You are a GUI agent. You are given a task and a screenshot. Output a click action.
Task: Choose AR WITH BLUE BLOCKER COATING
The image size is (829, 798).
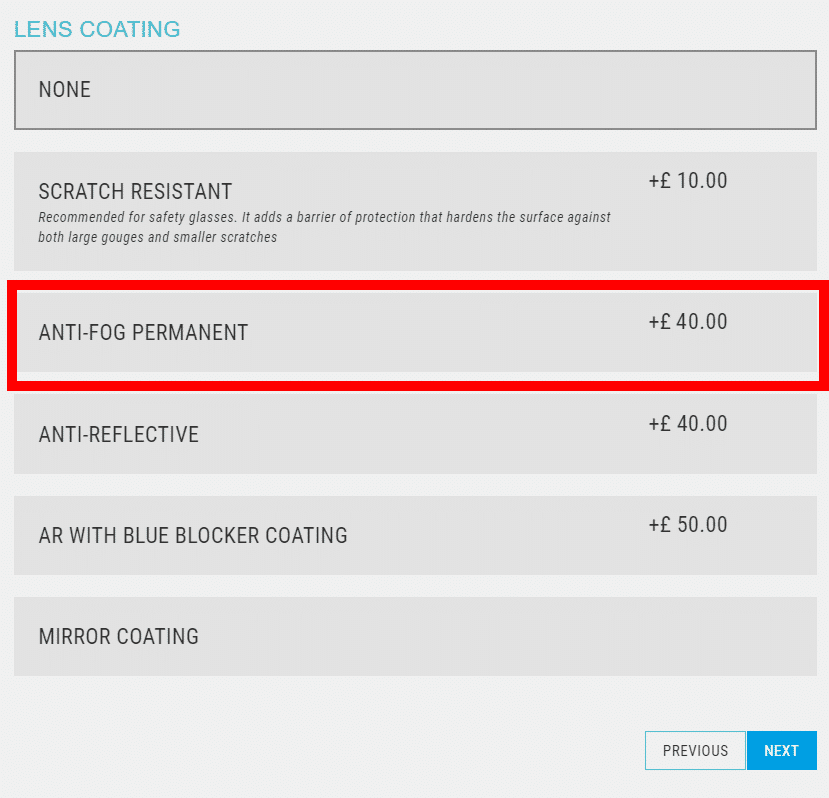pyautogui.click(x=415, y=535)
